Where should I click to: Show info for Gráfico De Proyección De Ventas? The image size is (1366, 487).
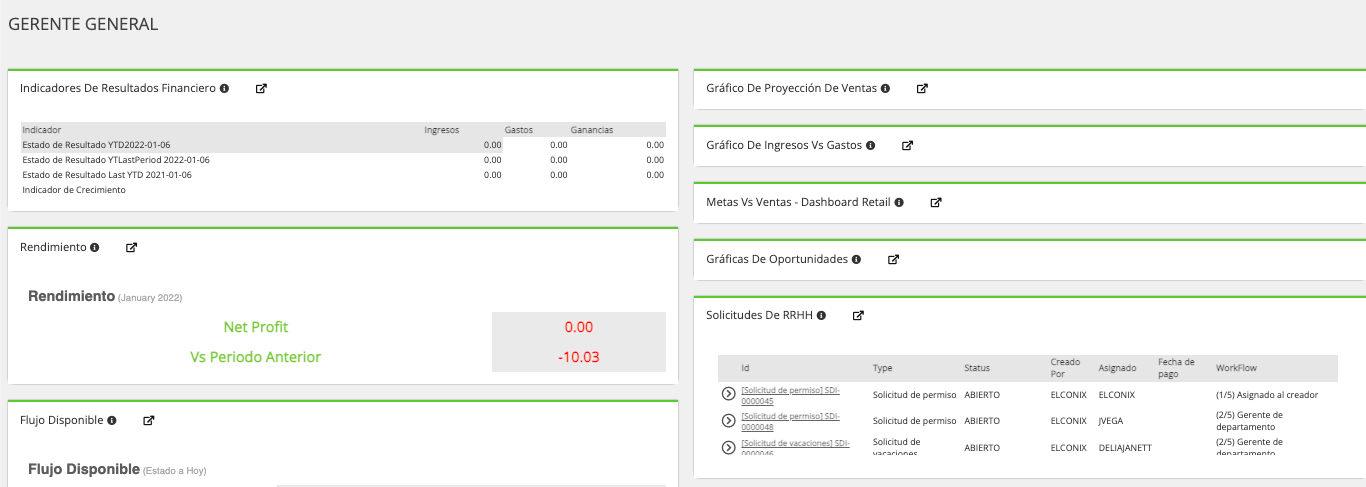point(885,88)
